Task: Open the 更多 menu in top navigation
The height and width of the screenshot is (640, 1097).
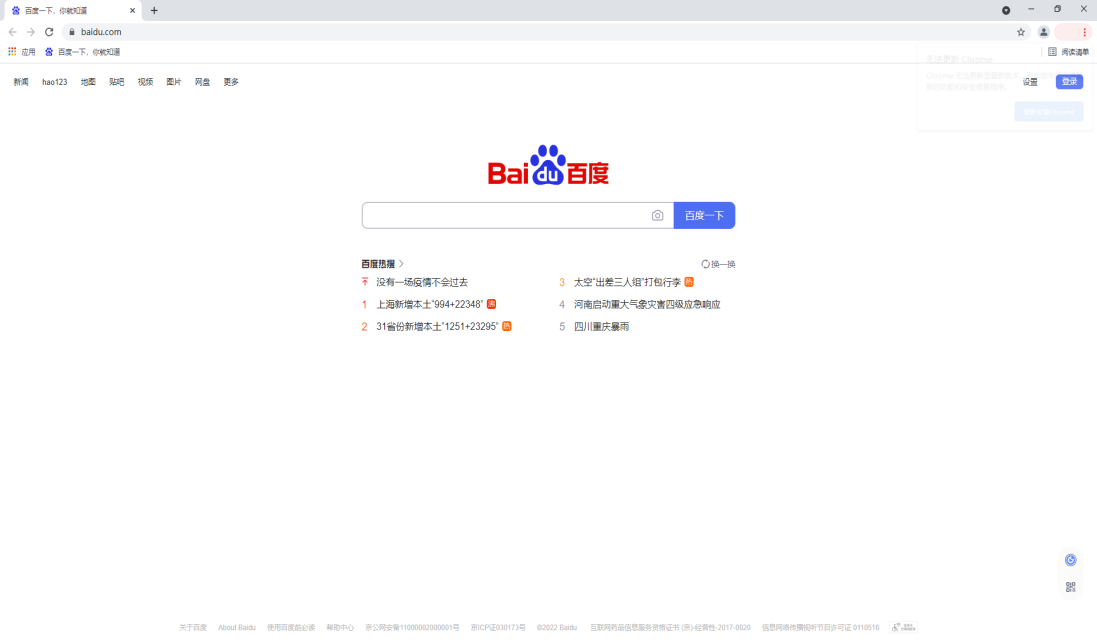Action: click(x=231, y=82)
